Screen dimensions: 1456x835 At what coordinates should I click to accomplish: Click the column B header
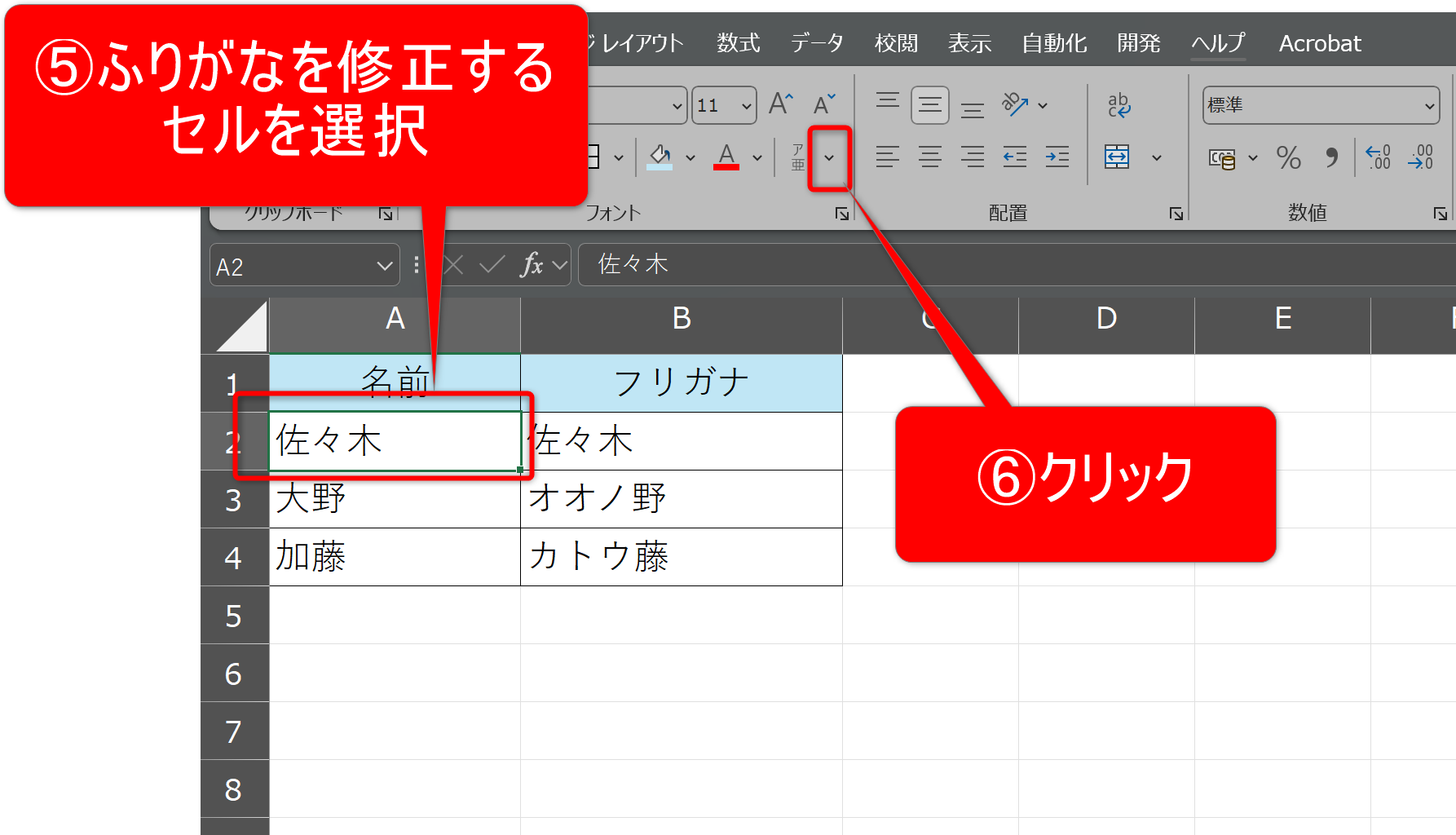pos(681,319)
